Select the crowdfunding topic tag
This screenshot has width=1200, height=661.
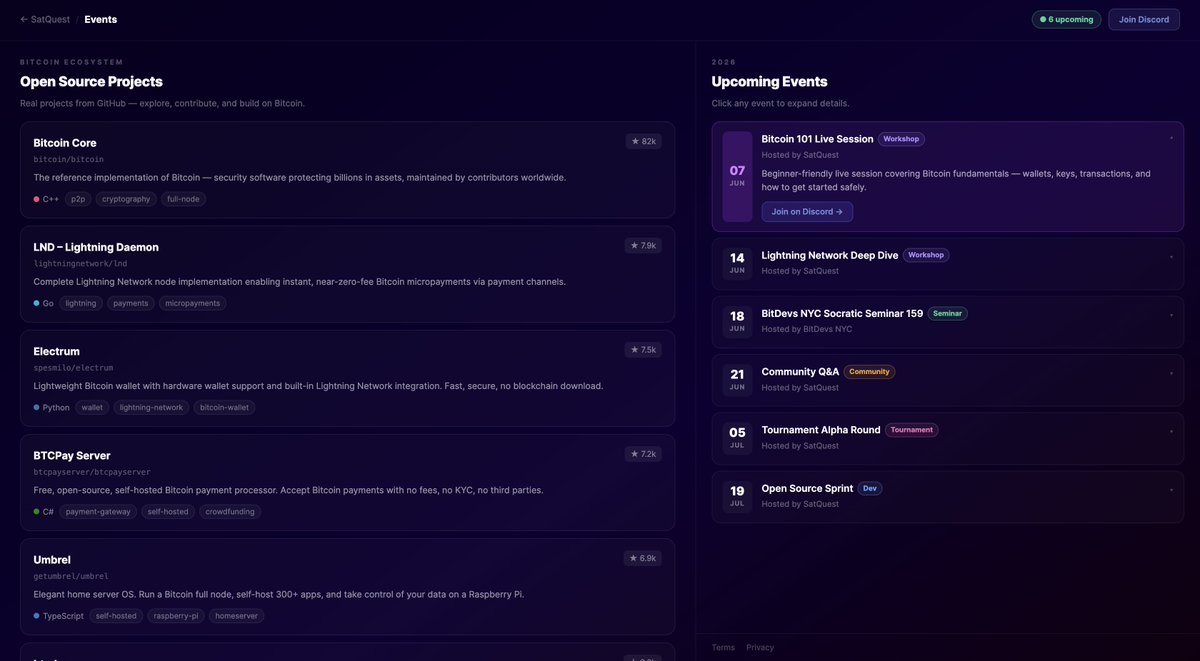tap(230, 511)
